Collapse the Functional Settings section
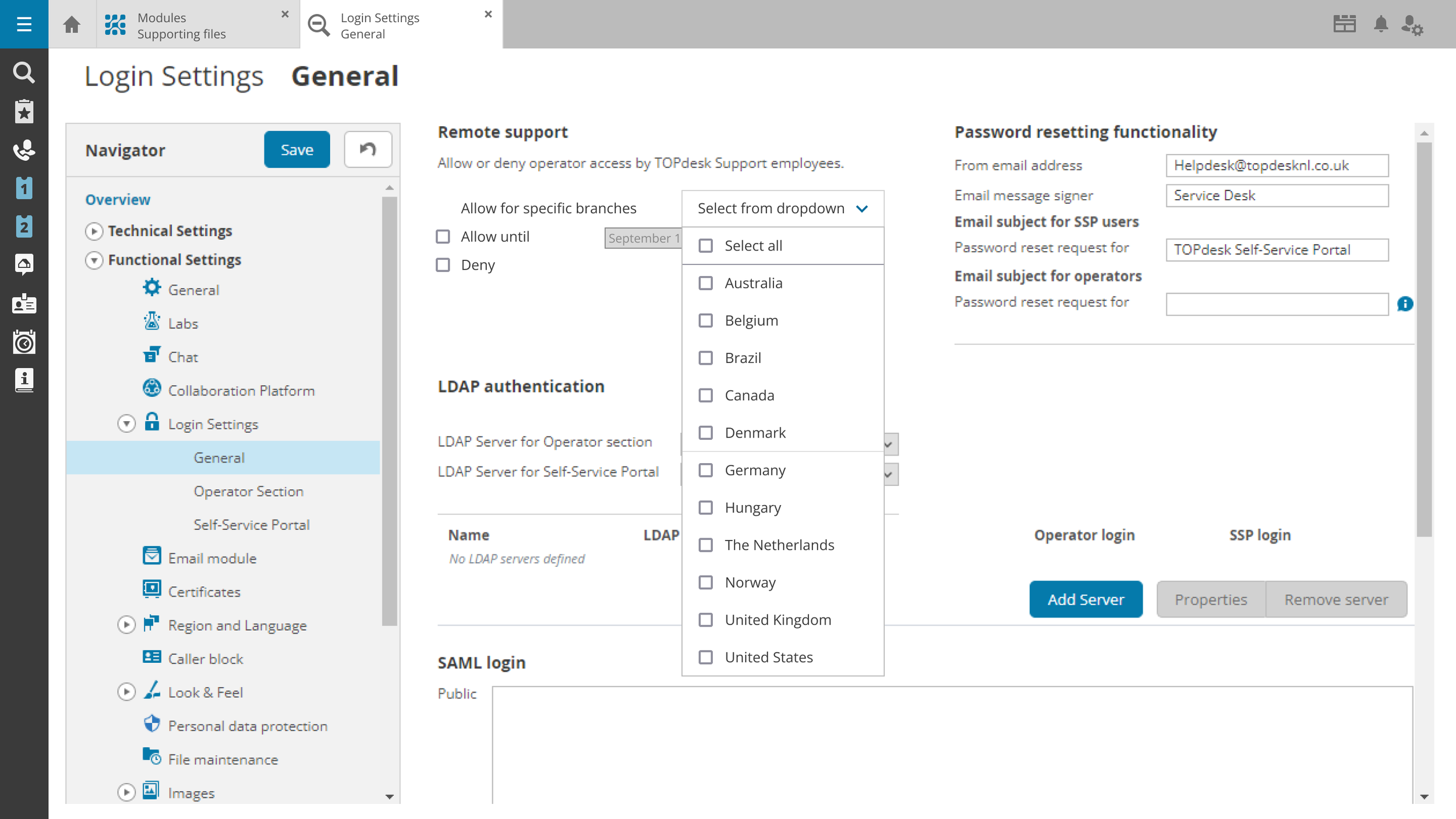Screen dimensions: 1456x819 coord(94,260)
